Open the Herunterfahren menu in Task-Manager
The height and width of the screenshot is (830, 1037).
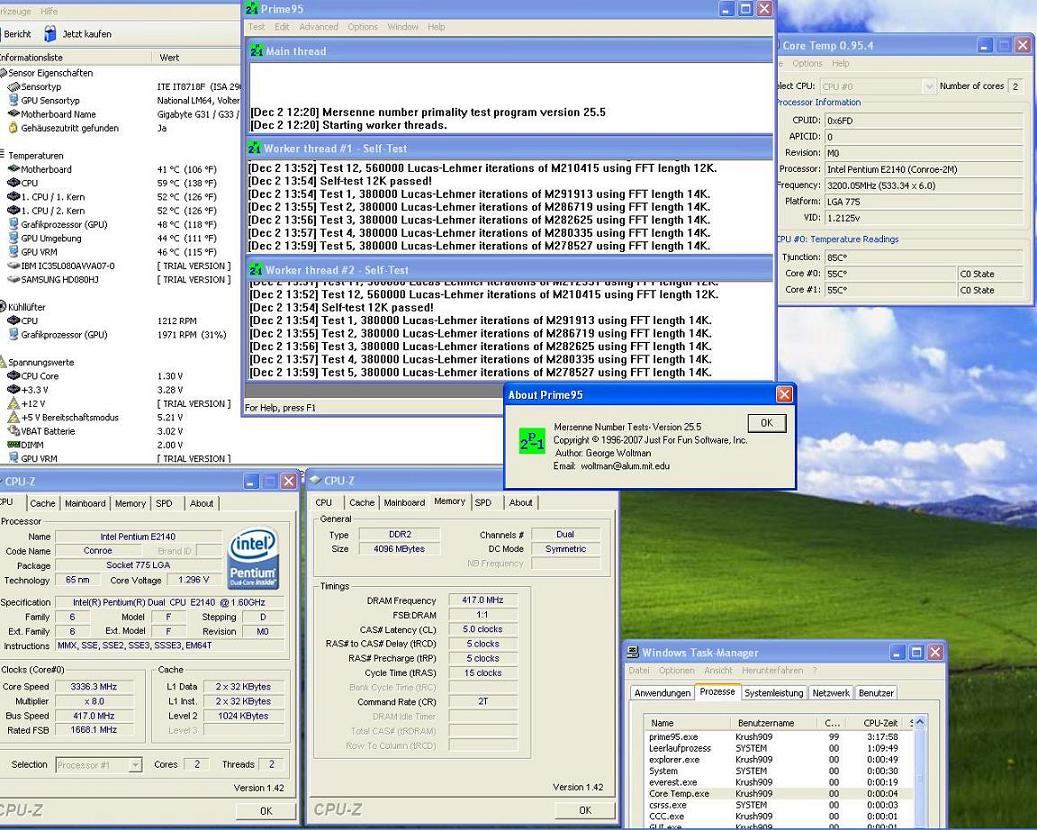(x=772, y=671)
